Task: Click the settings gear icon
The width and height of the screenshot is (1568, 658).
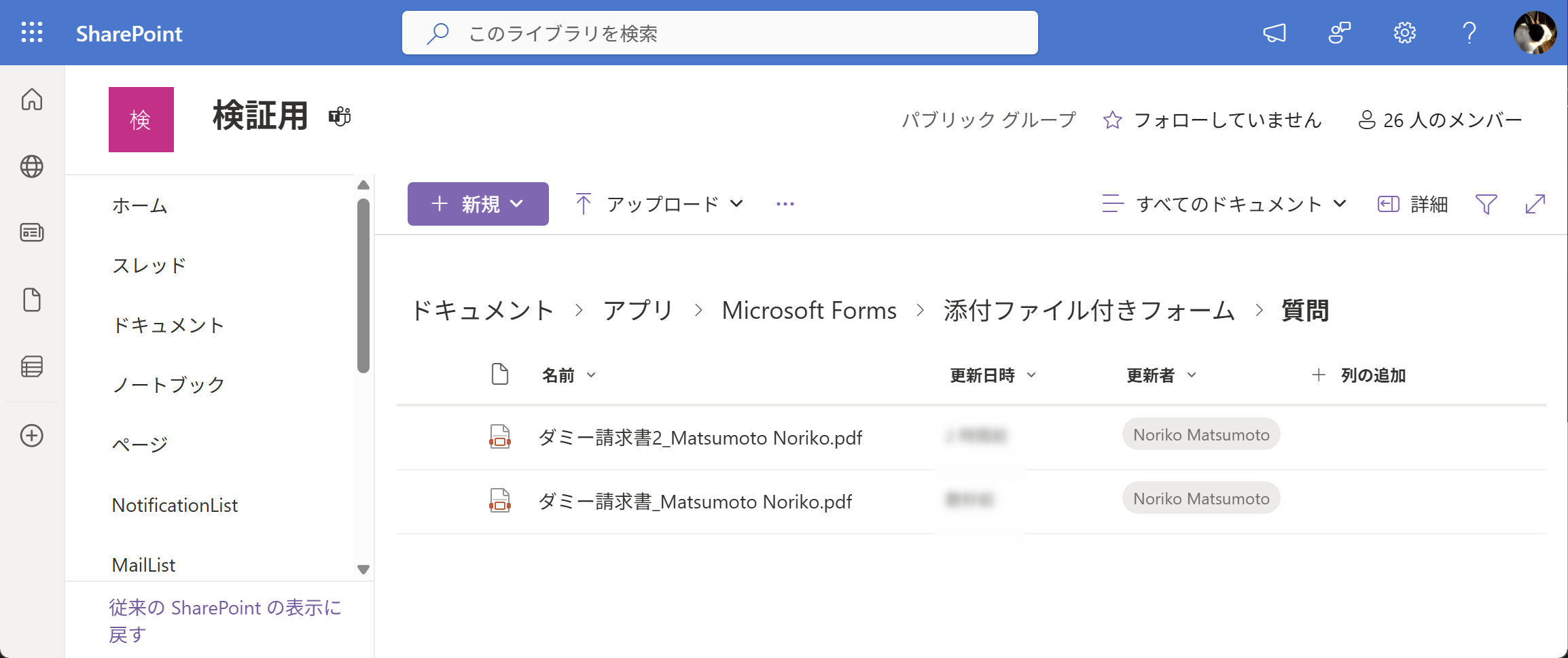Action: pyautogui.click(x=1404, y=33)
